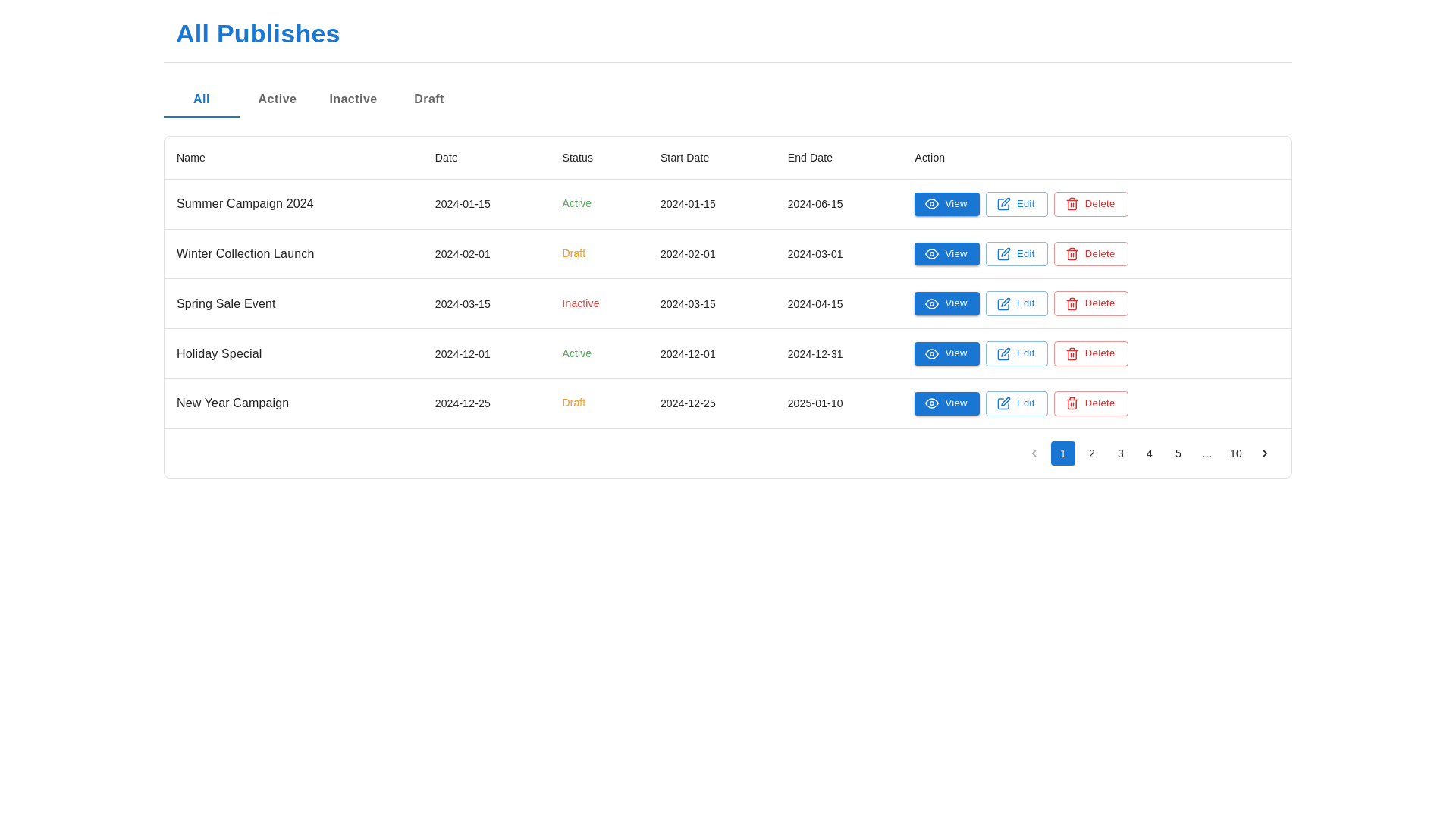1456x819 pixels.
Task: Click pencil edit icon for Holiday Special
Action: click(x=1003, y=354)
